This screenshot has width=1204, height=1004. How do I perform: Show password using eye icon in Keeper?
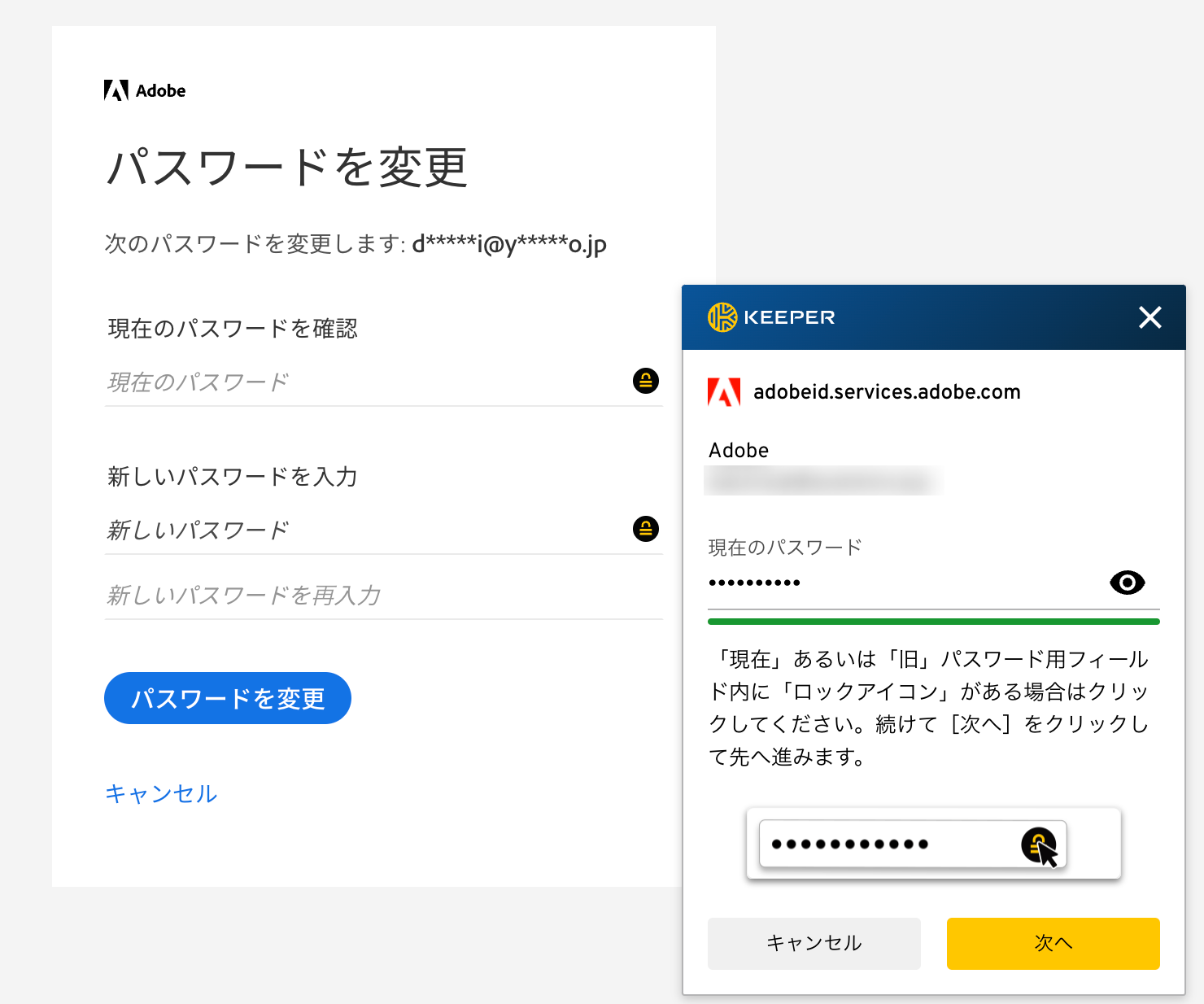pyautogui.click(x=1127, y=583)
